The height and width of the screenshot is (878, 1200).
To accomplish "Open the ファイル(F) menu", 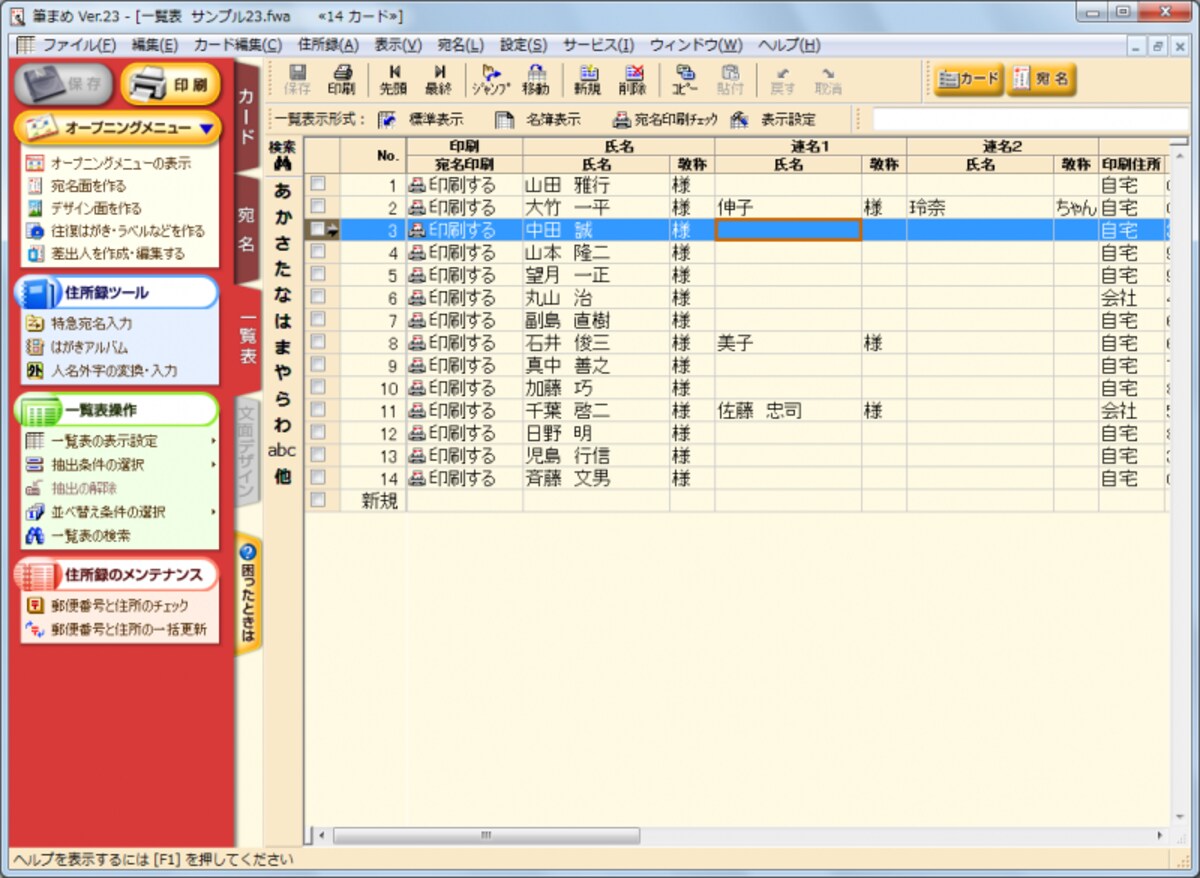I will point(79,45).
